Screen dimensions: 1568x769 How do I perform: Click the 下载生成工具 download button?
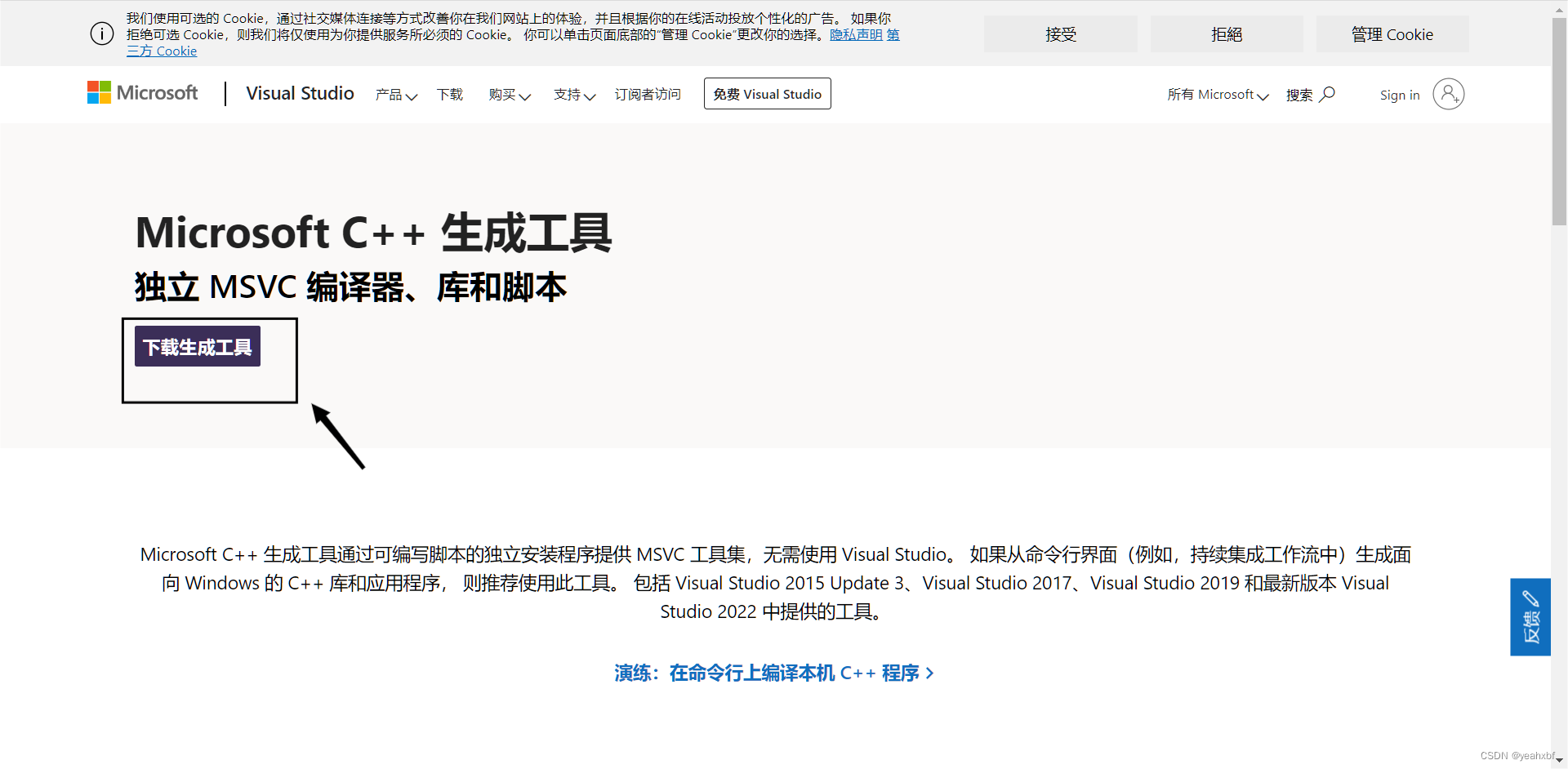198,347
